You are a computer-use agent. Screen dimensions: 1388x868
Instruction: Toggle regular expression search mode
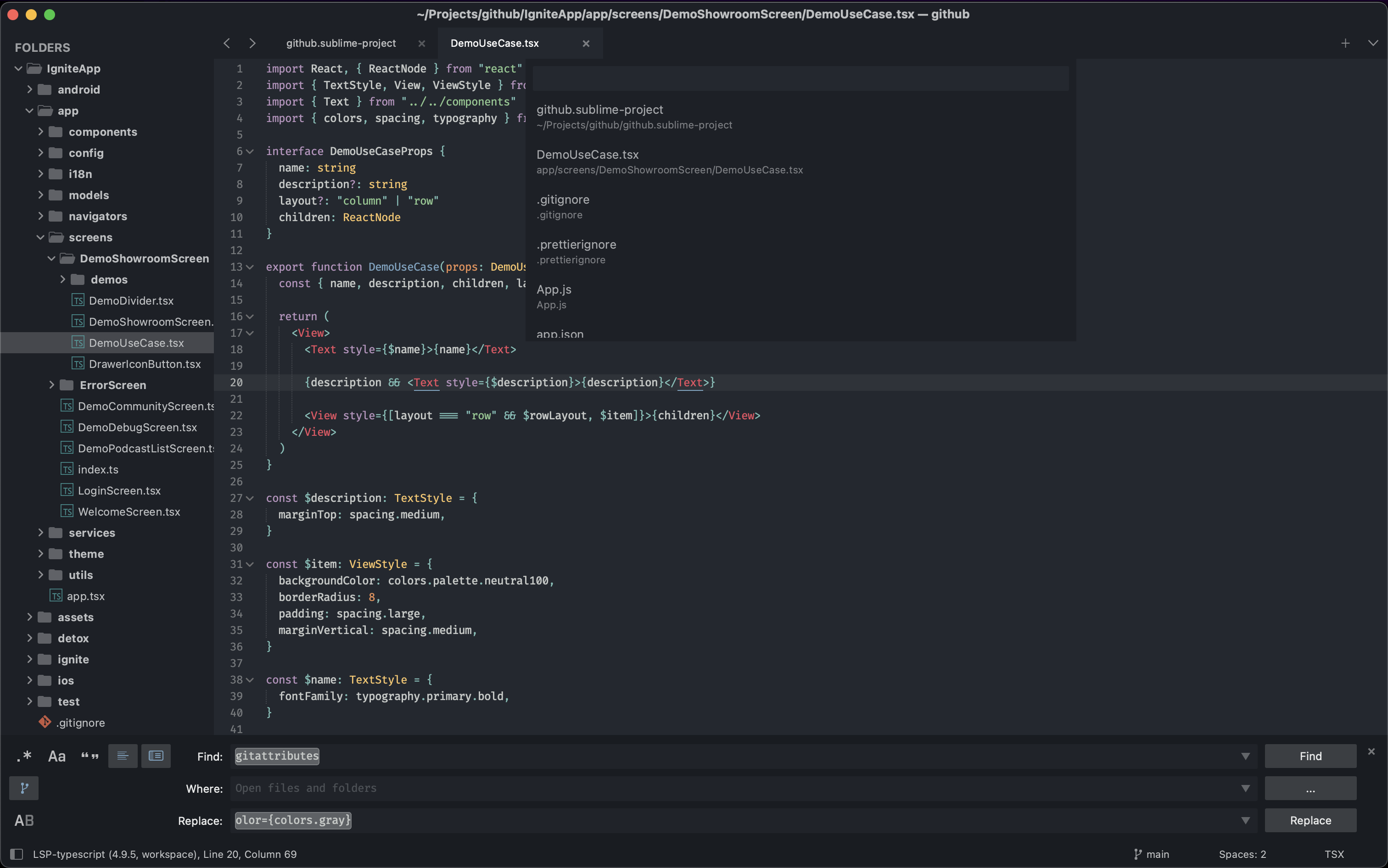pos(24,756)
